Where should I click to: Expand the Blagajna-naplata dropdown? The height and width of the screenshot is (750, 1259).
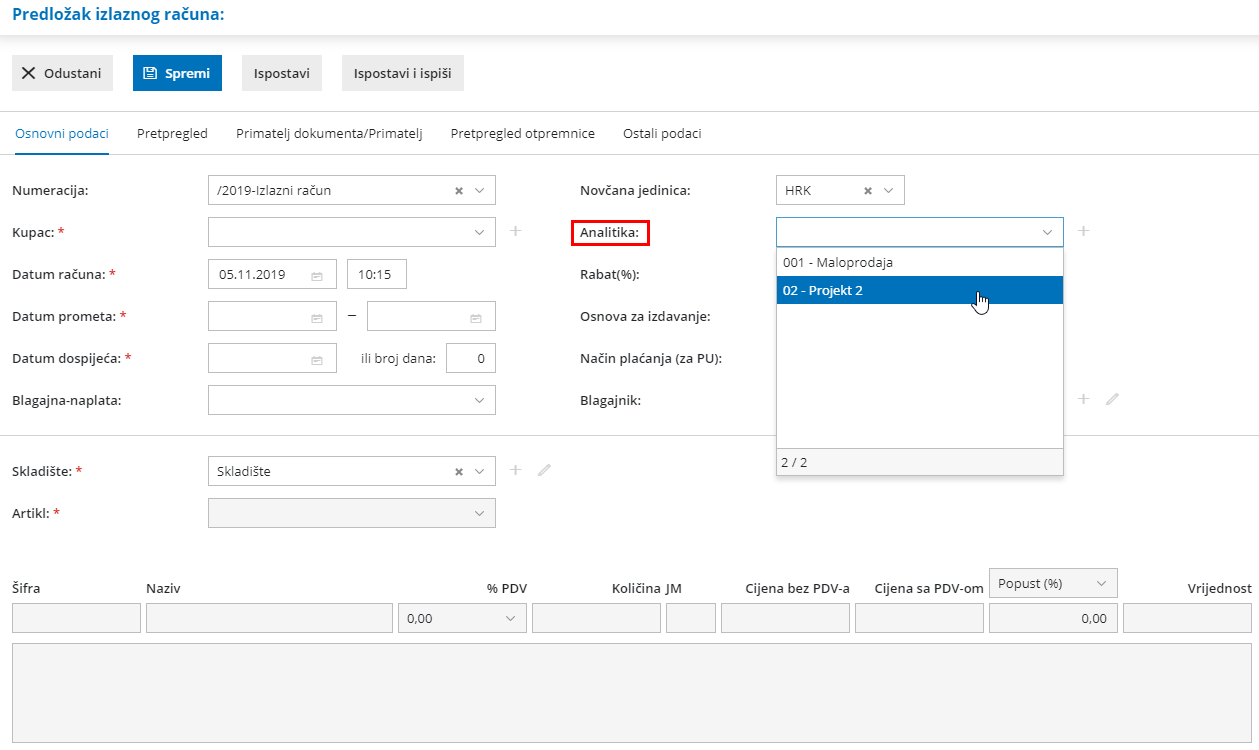coord(479,400)
